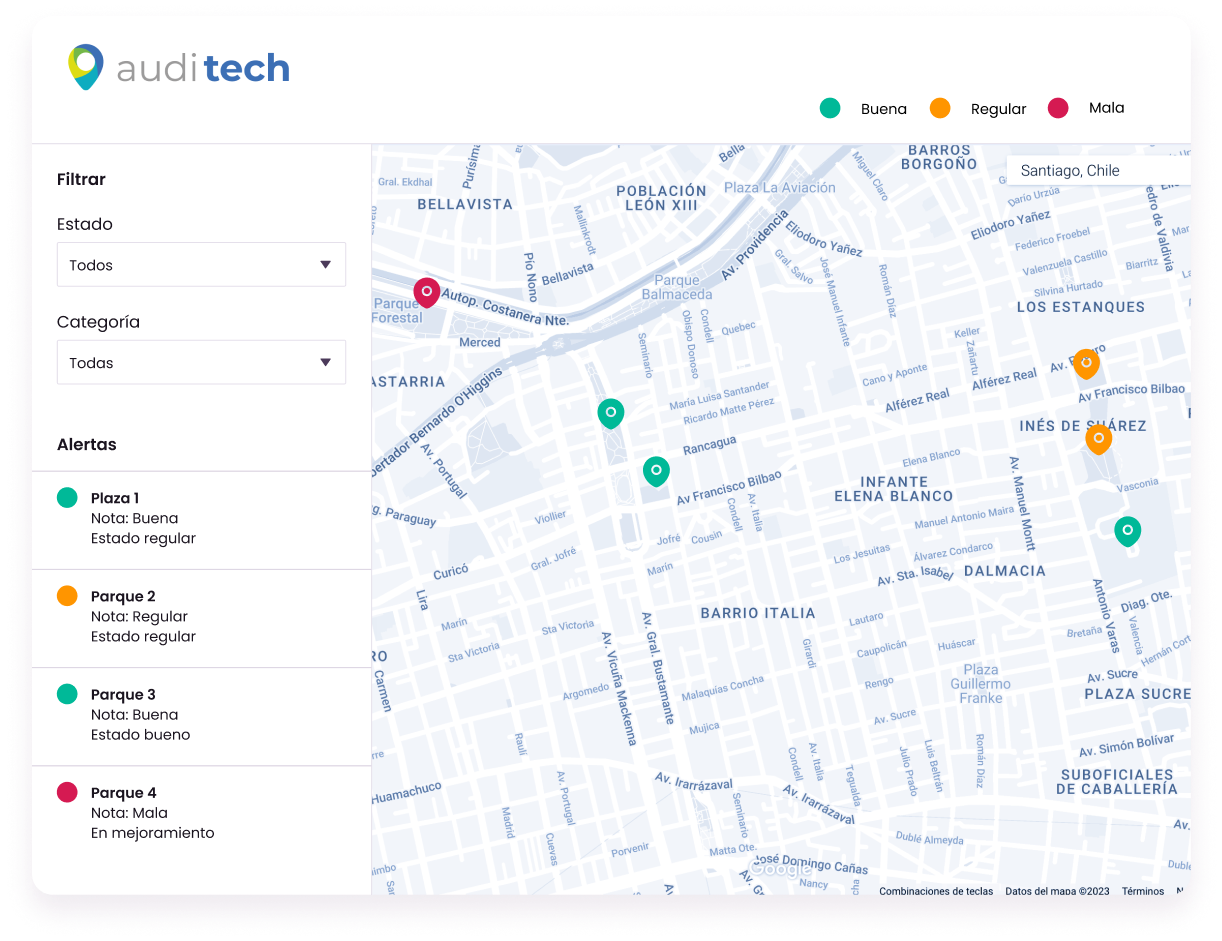Click the orange status dot of Parque 2
Image resolution: width=1222 pixels, height=941 pixels.
click(67, 595)
